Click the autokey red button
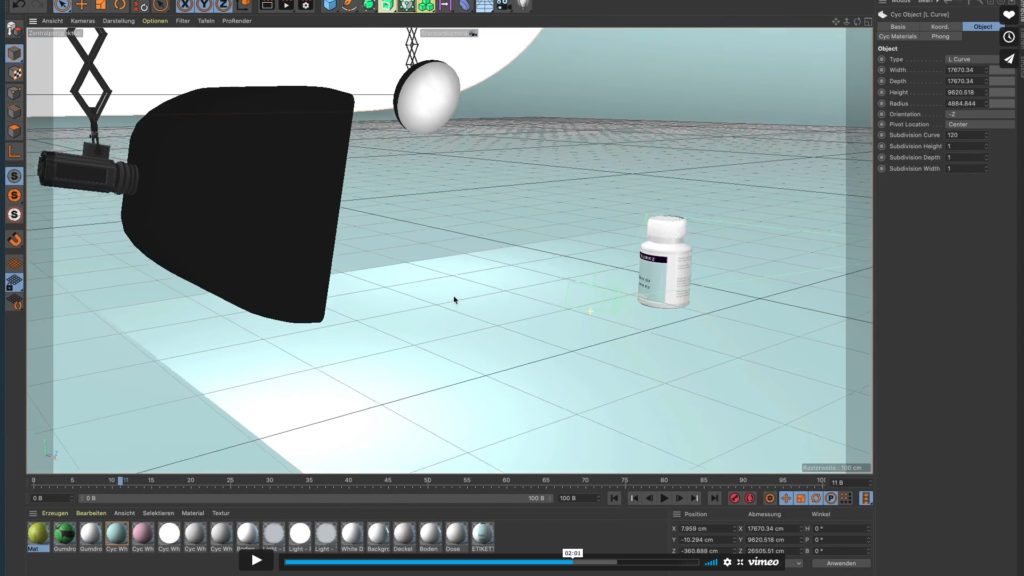Image resolution: width=1024 pixels, height=576 pixels. click(750, 498)
